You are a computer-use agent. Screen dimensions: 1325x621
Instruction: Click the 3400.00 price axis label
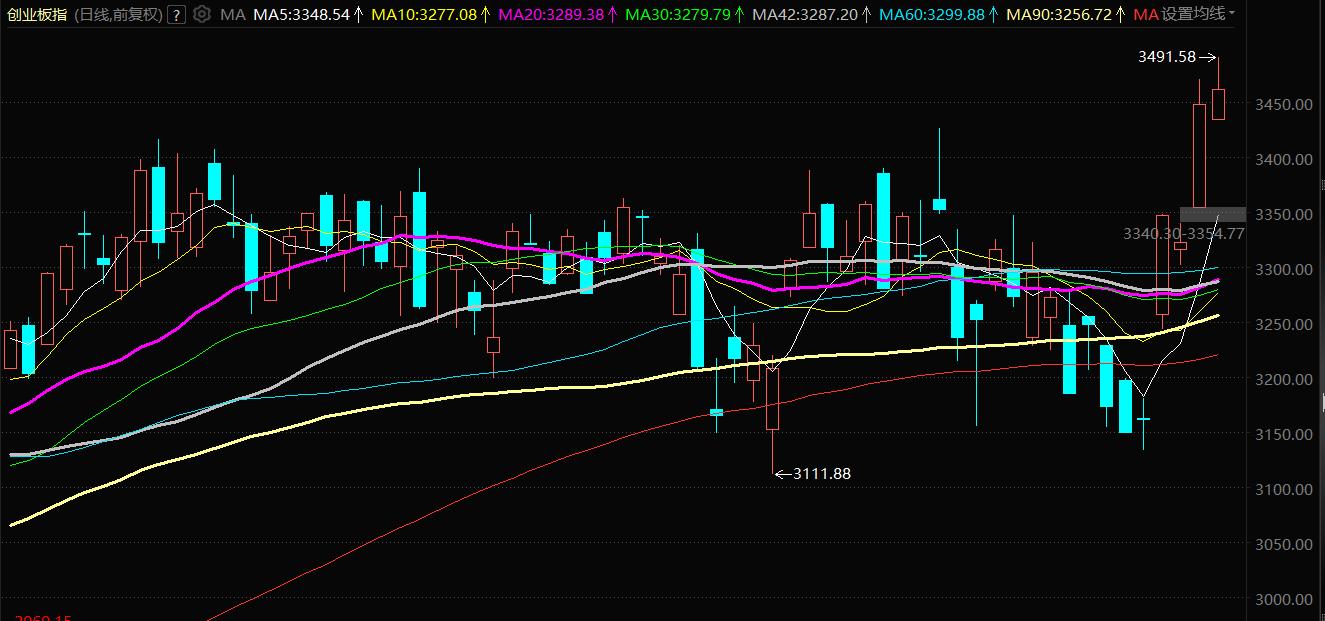[x=1283, y=159]
